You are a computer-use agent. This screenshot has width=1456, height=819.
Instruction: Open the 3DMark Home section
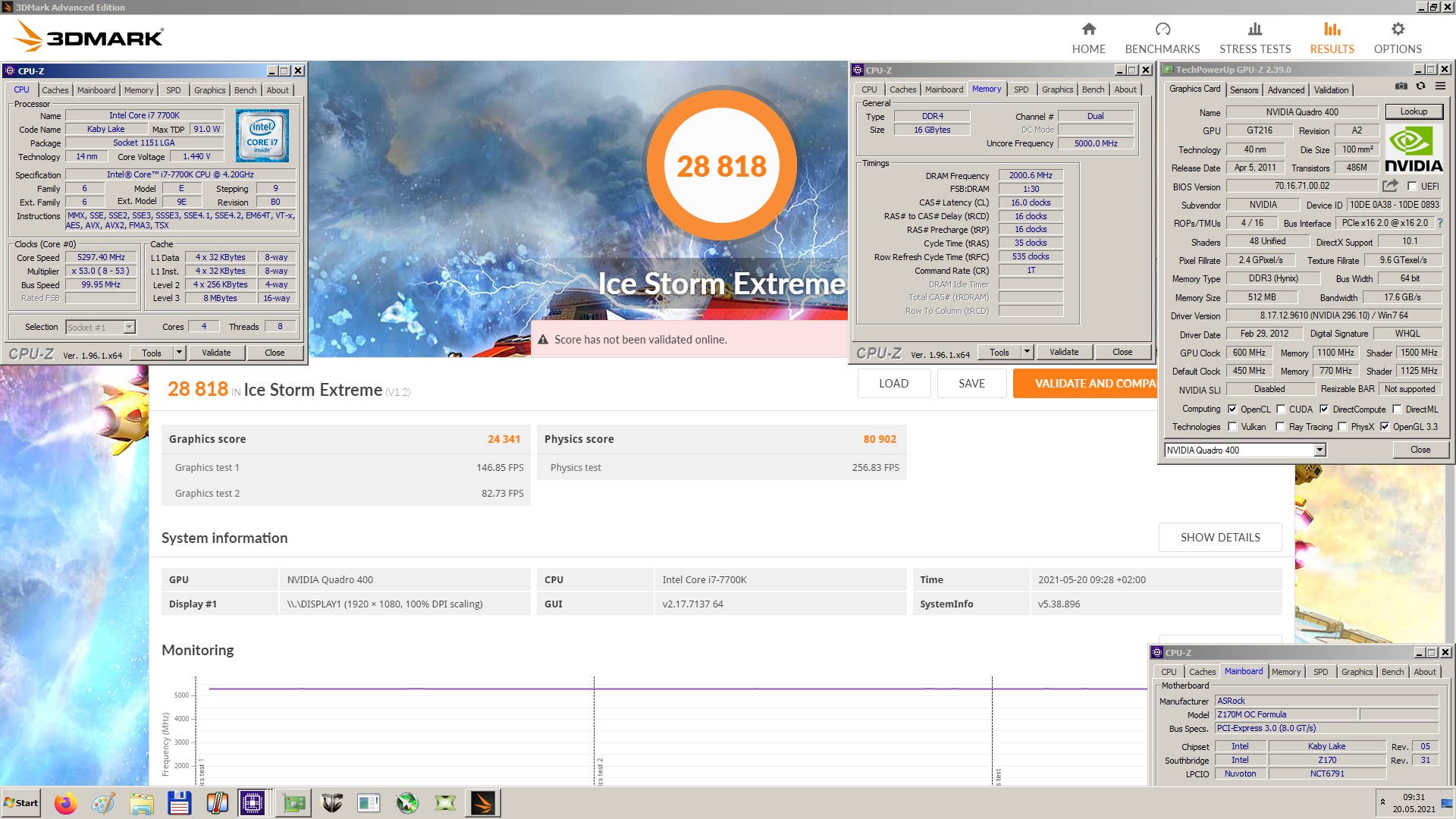pyautogui.click(x=1088, y=38)
